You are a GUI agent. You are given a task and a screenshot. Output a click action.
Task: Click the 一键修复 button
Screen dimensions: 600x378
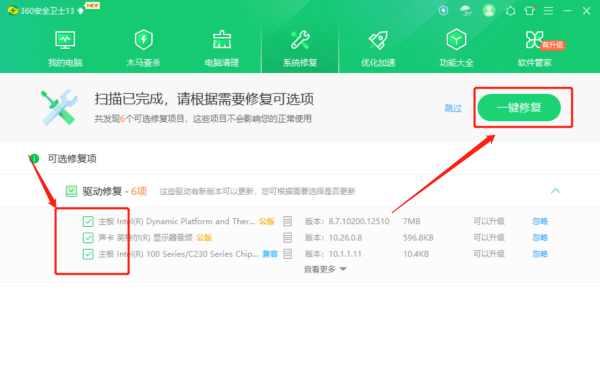tap(519, 108)
